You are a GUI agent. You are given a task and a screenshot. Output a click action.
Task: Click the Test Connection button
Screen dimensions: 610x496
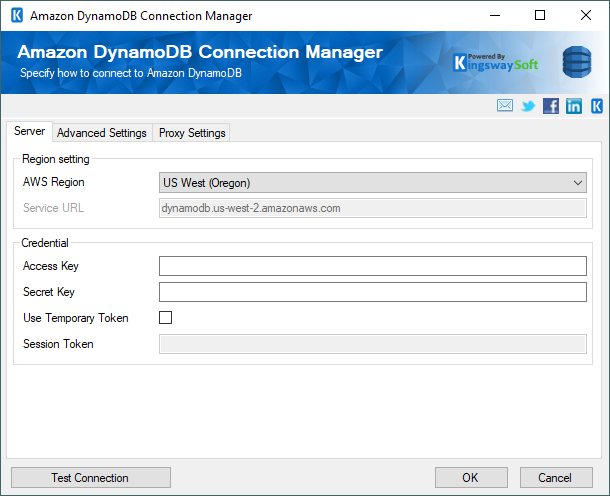pos(91,477)
